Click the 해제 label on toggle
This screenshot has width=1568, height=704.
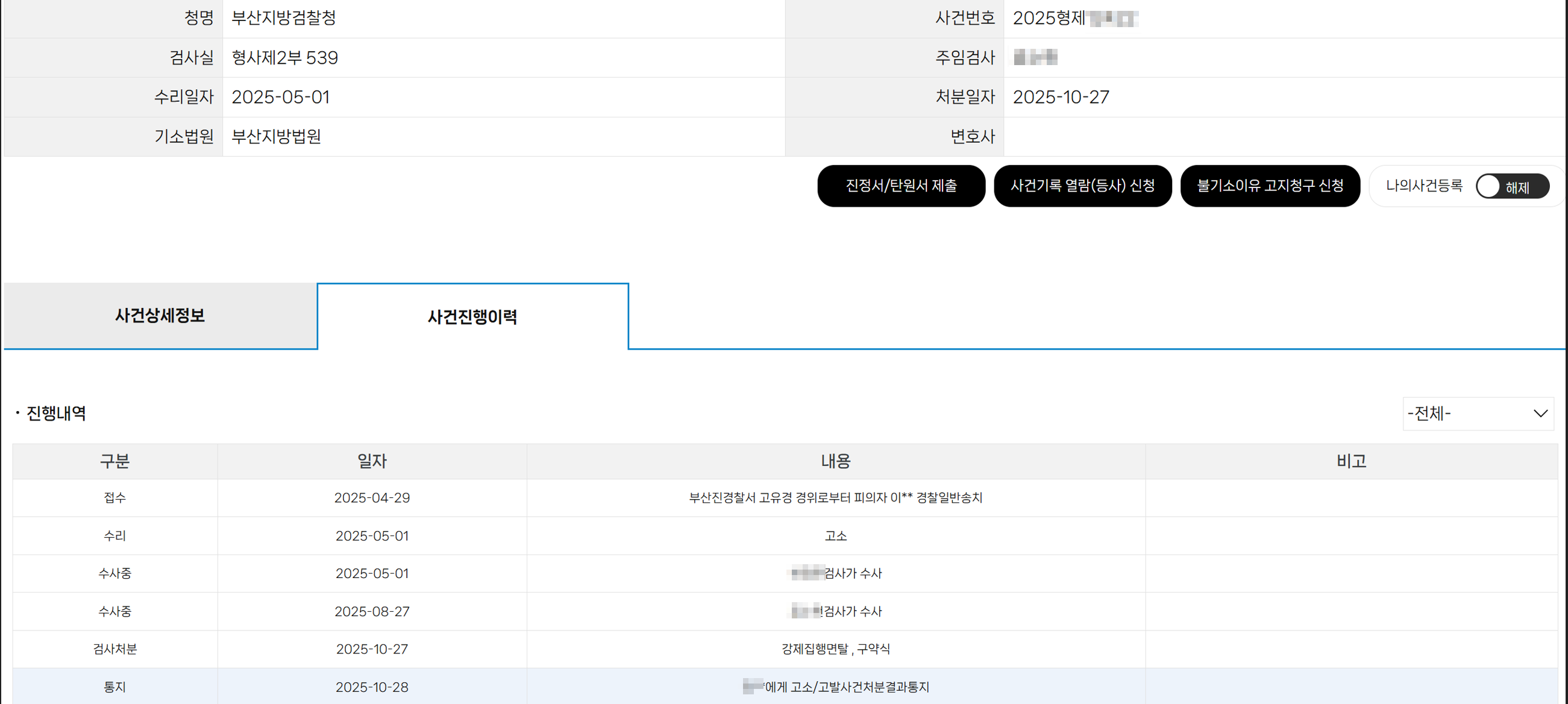1517,187
